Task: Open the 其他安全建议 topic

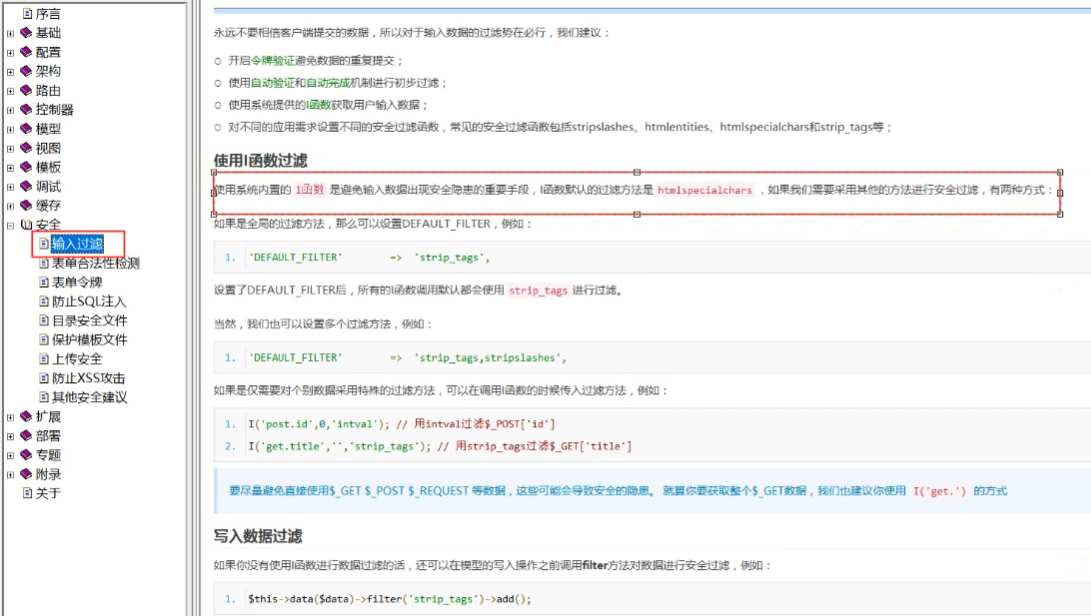Action: pos(90,397)
